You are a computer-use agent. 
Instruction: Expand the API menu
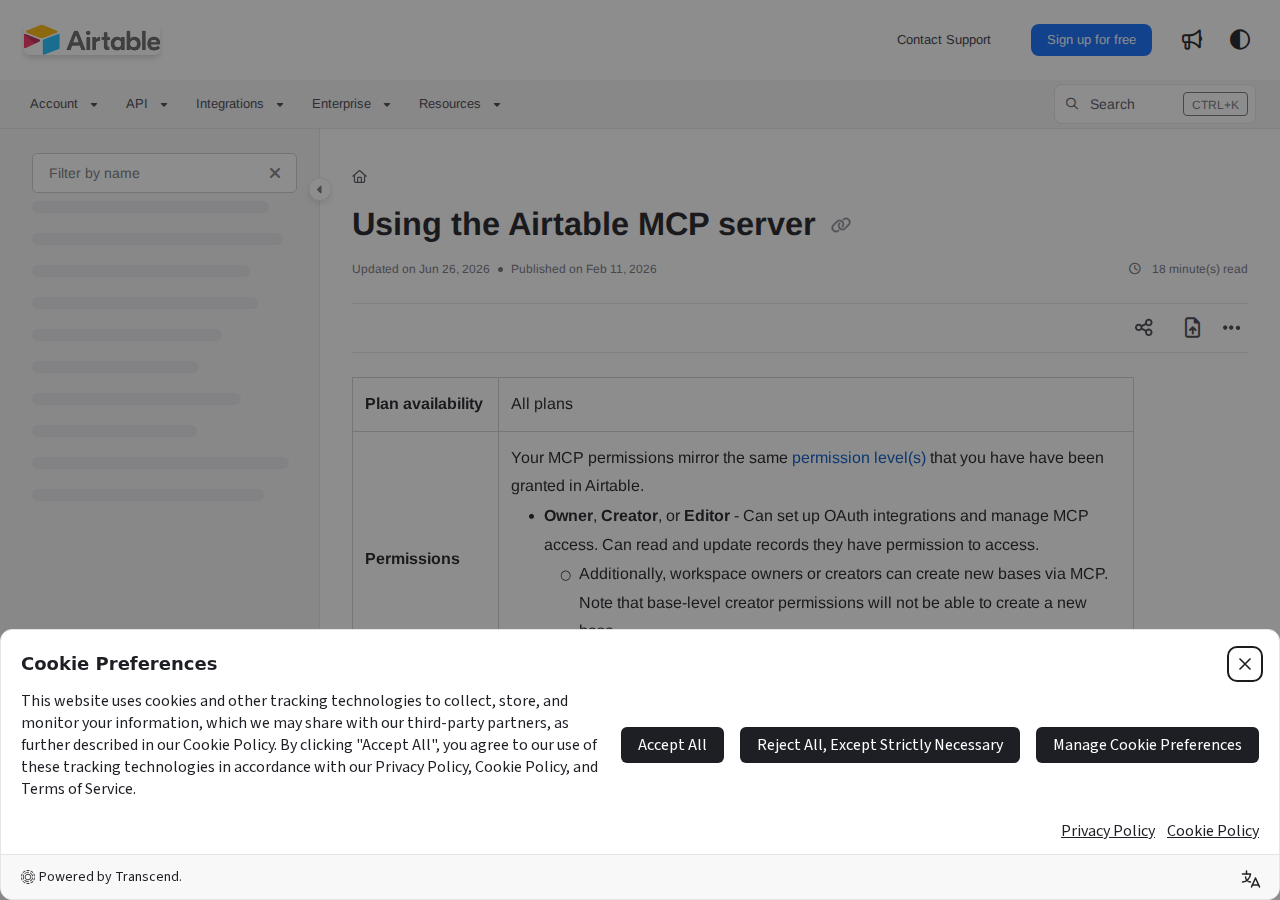147,104
